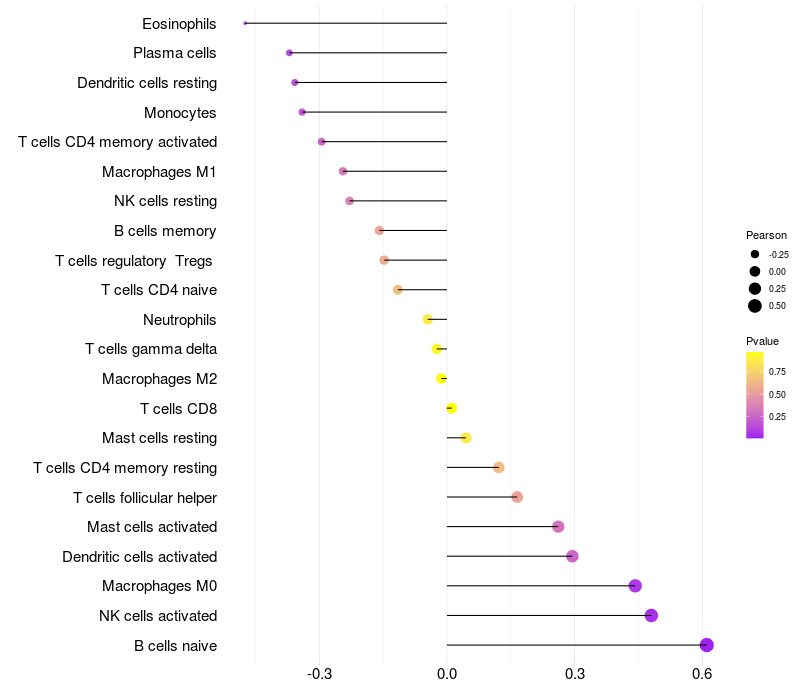The height and width of the screenshot is (700, 800).
Task: Select the Monocytes row label
Action: tap(180, 112)
